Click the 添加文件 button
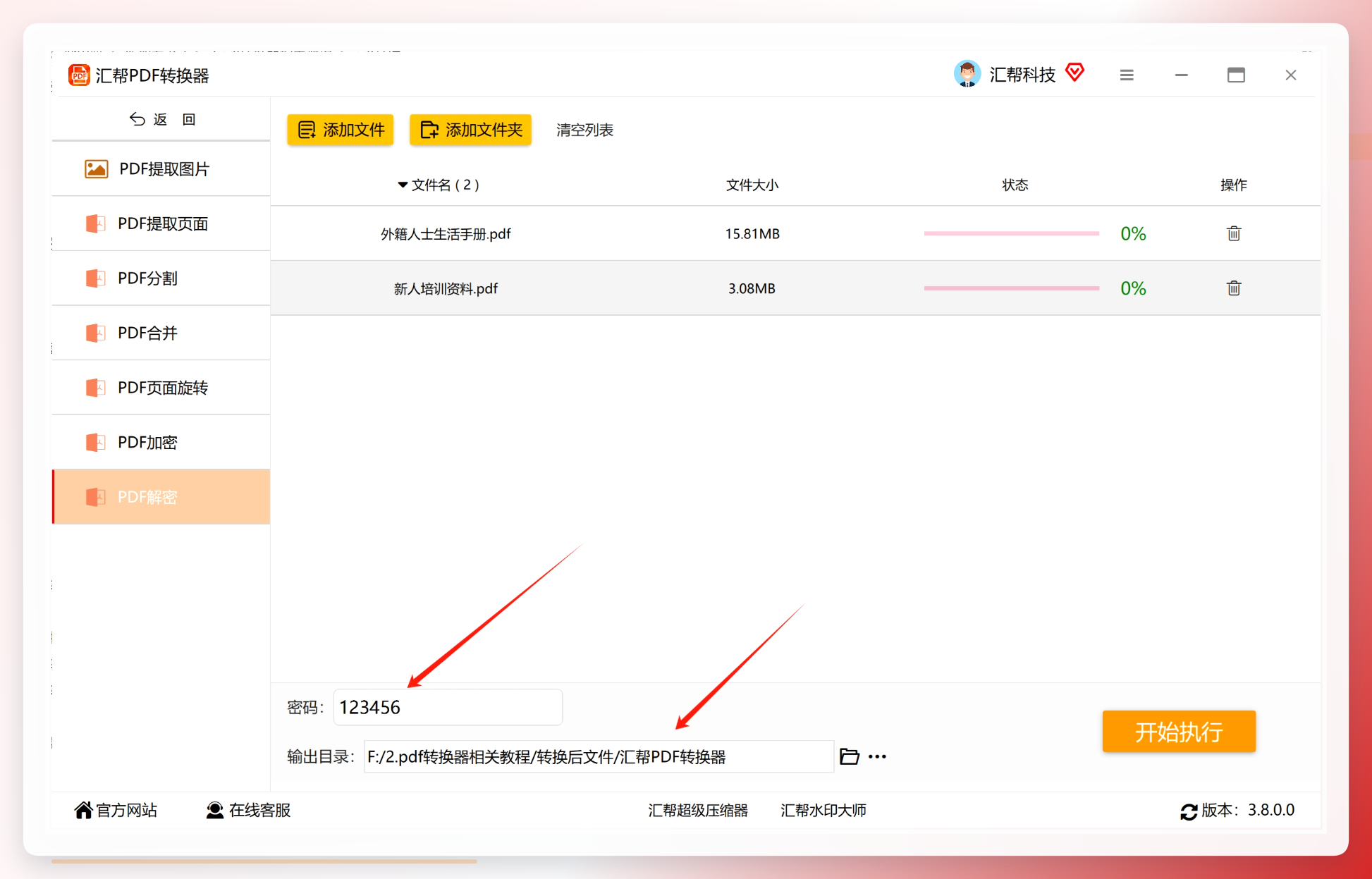1372x879 pixels. coord(341,130)
